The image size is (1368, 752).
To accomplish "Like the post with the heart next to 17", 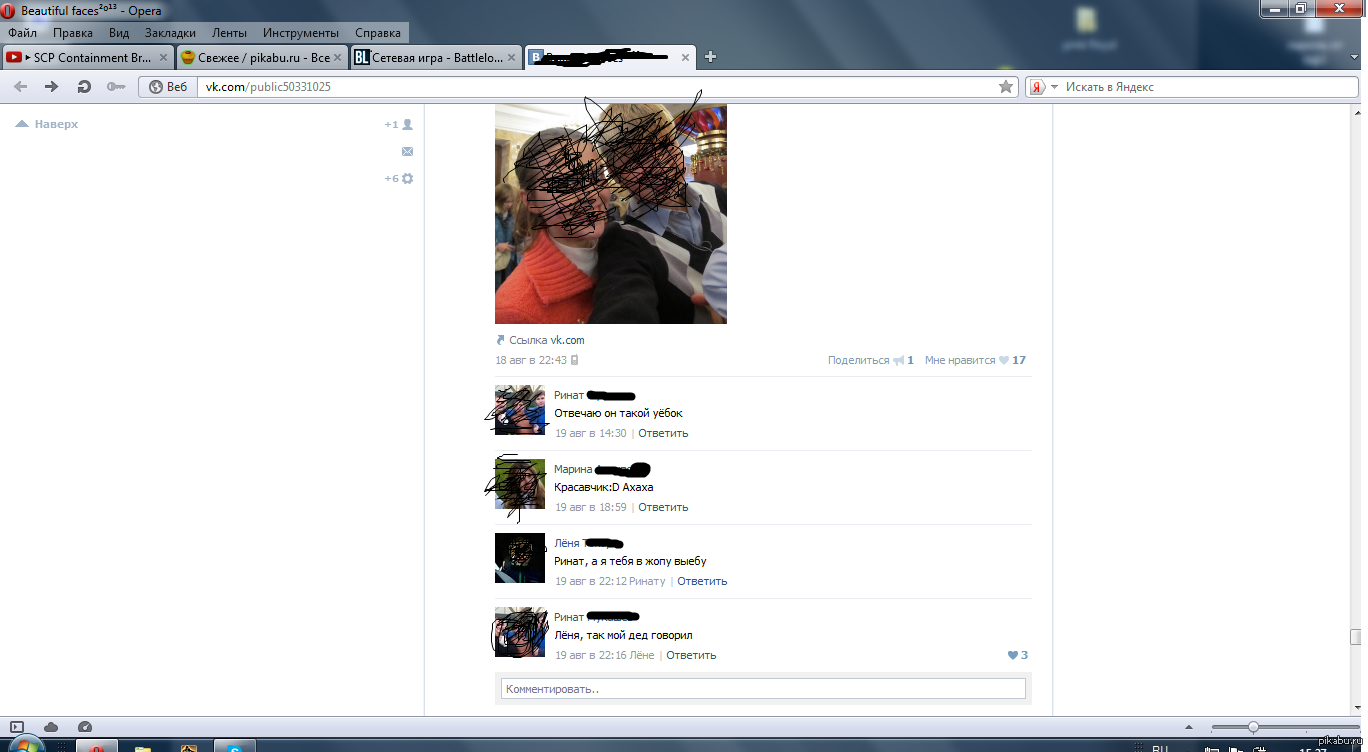I will (x=1004, y=360).
